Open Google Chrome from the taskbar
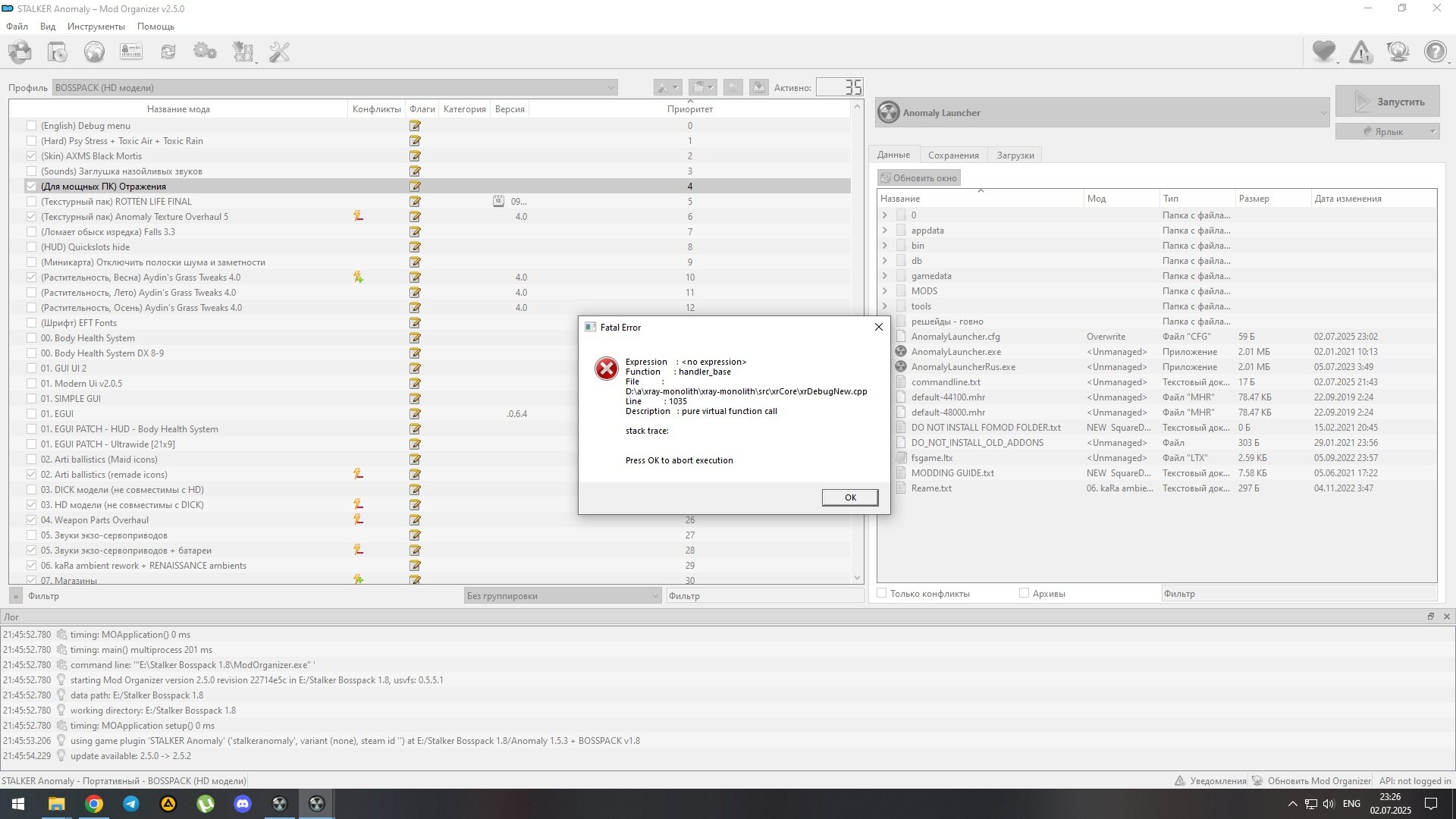Screen dimensions: 1456x819 pos(94,804)
